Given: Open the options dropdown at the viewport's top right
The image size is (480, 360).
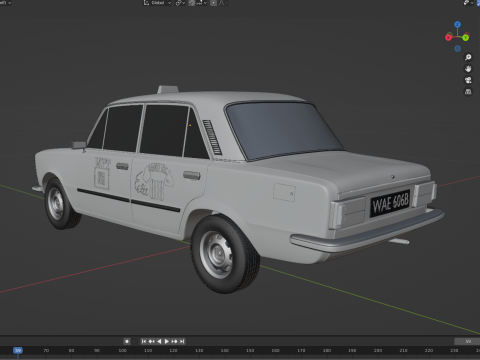Looking at the screenshot, I should [x=468, y=3].
